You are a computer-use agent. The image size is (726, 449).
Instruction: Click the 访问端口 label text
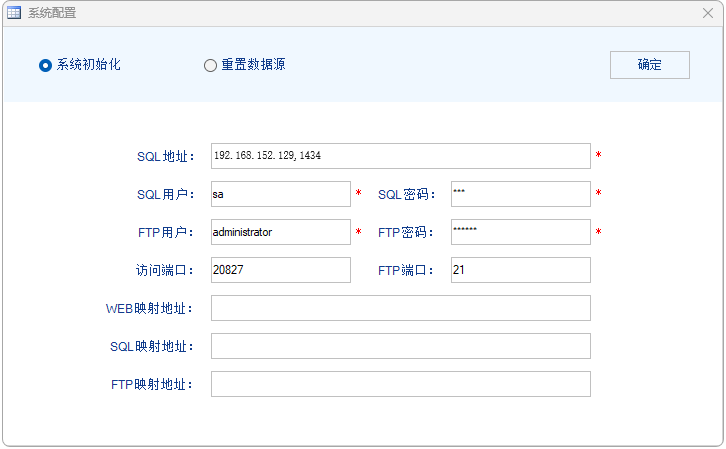pos(165,271)
